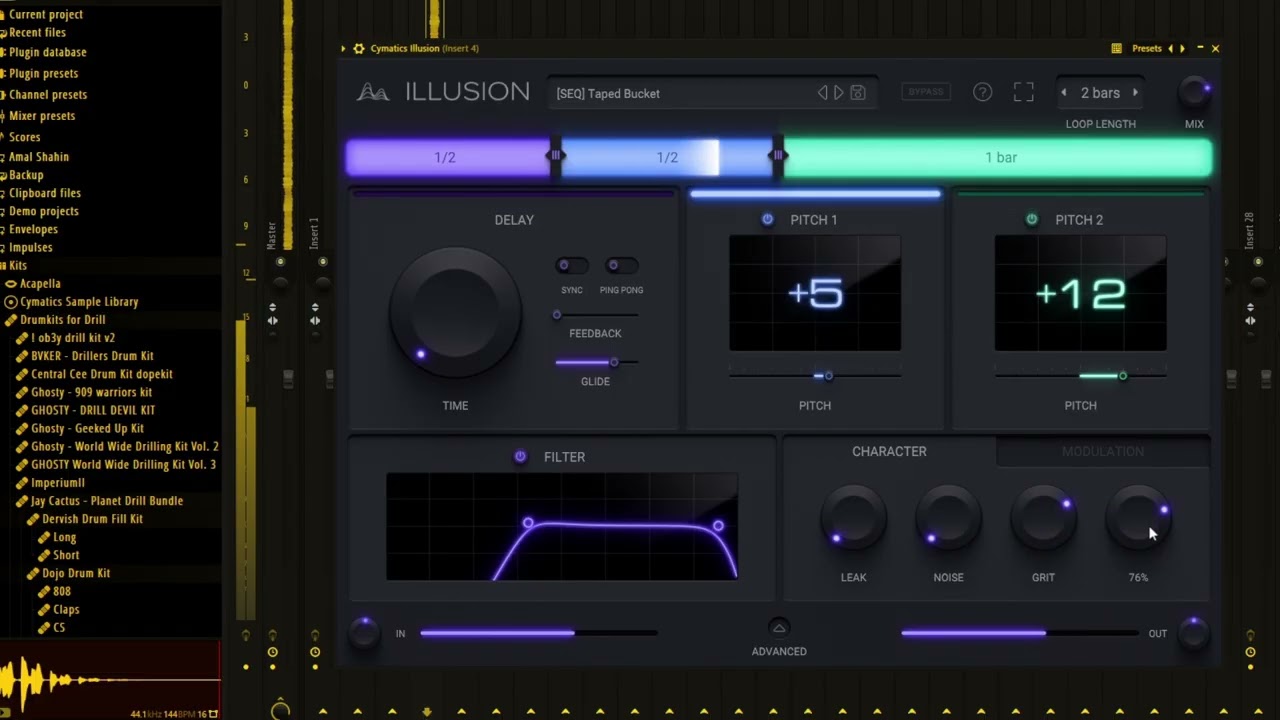The width and height of the screenshot is (1280, 720).
Task: Expand the Cymatics Sample Library folder
Action: tap(78, 302)
